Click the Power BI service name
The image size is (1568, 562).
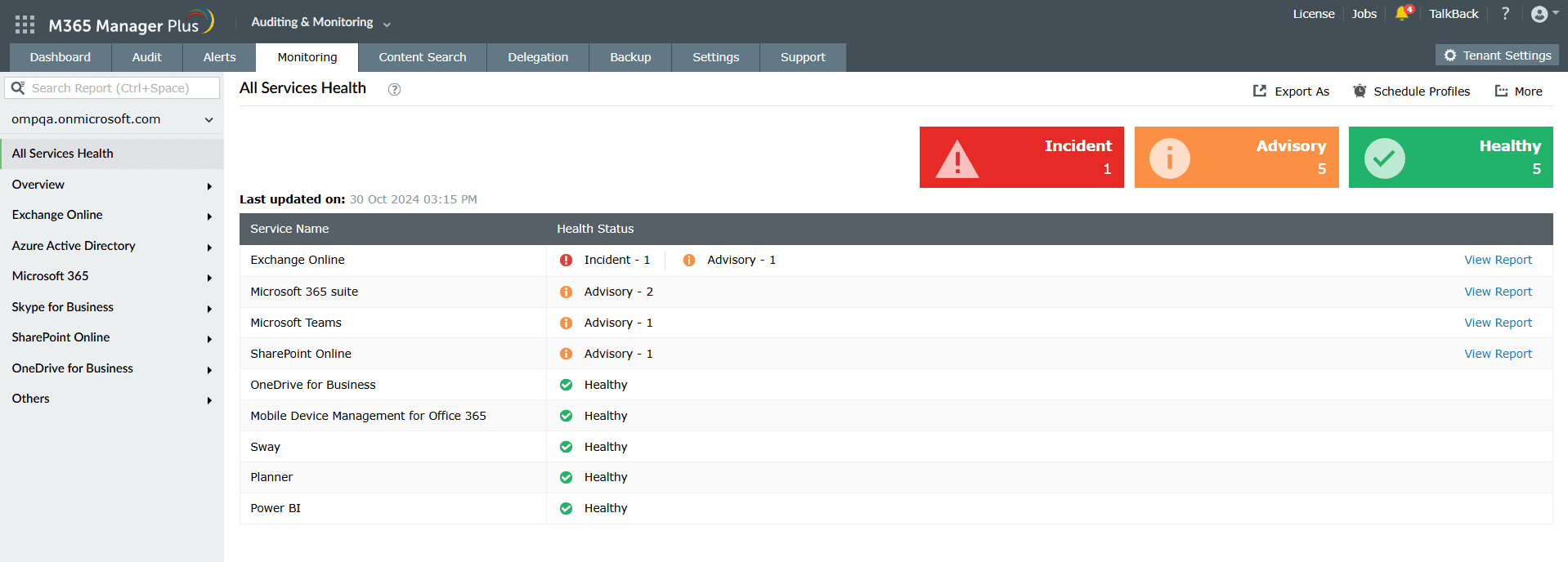[x=276, y=508]
